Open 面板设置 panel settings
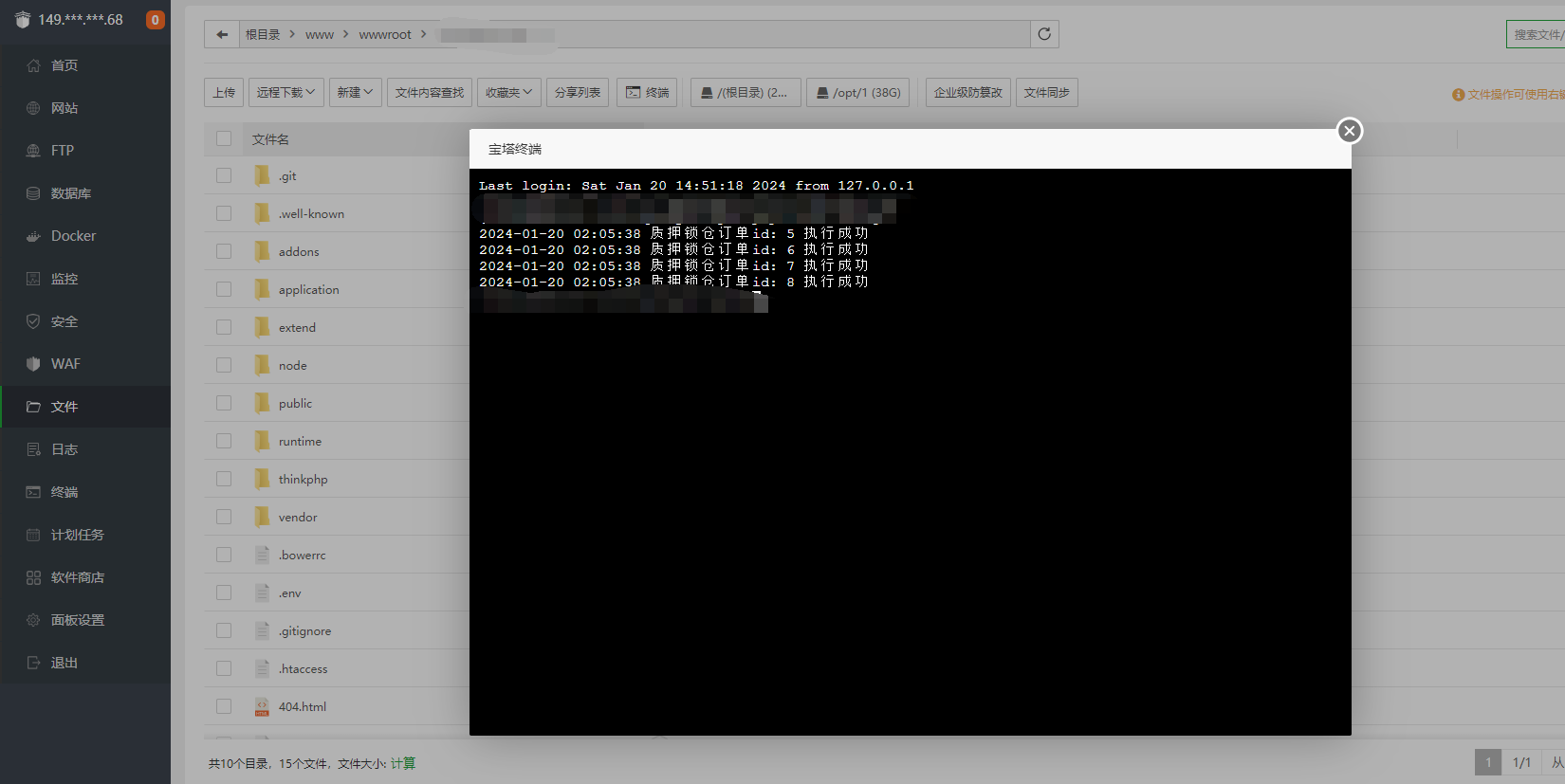 (77, 620)
